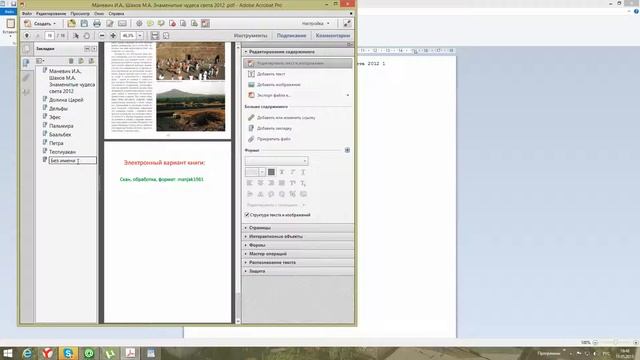
Task: Click the current page number field
Action: point(49,36)
